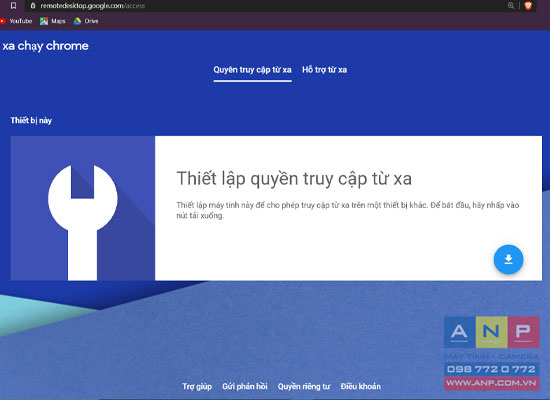Switch to Quyền truy cập từ xa tab

click(253, 70)
